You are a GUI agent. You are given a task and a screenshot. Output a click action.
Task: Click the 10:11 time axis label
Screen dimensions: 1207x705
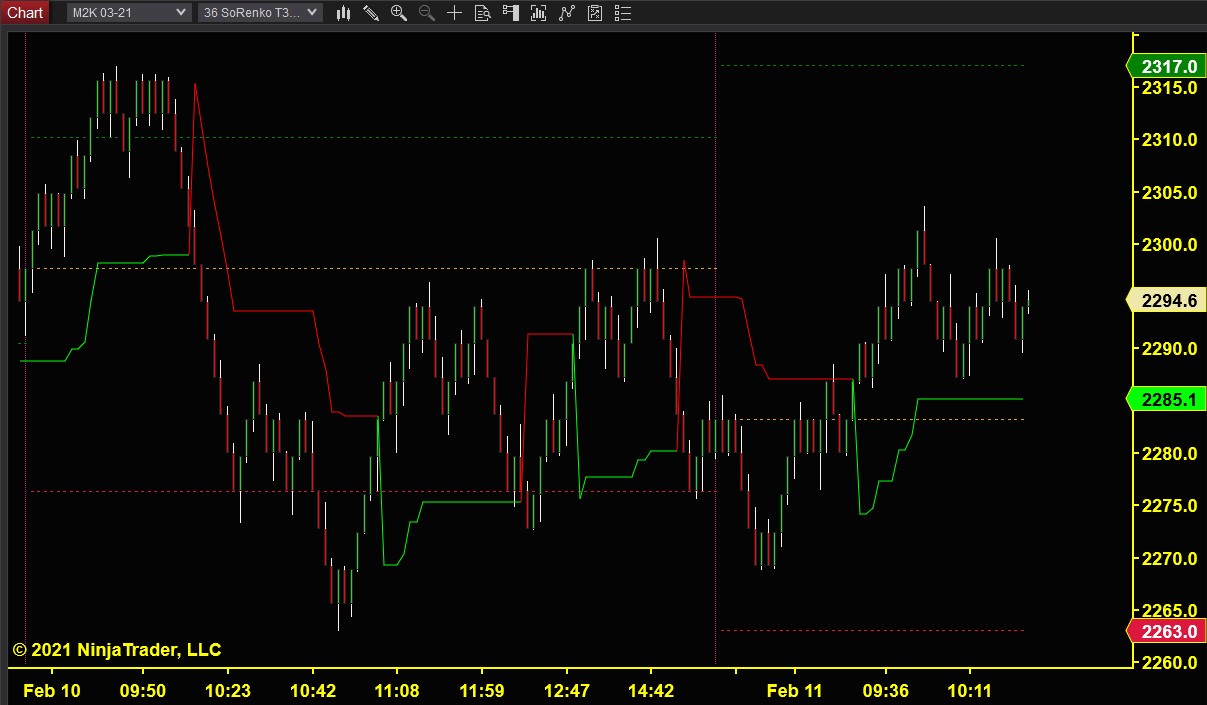click(969, 691)
